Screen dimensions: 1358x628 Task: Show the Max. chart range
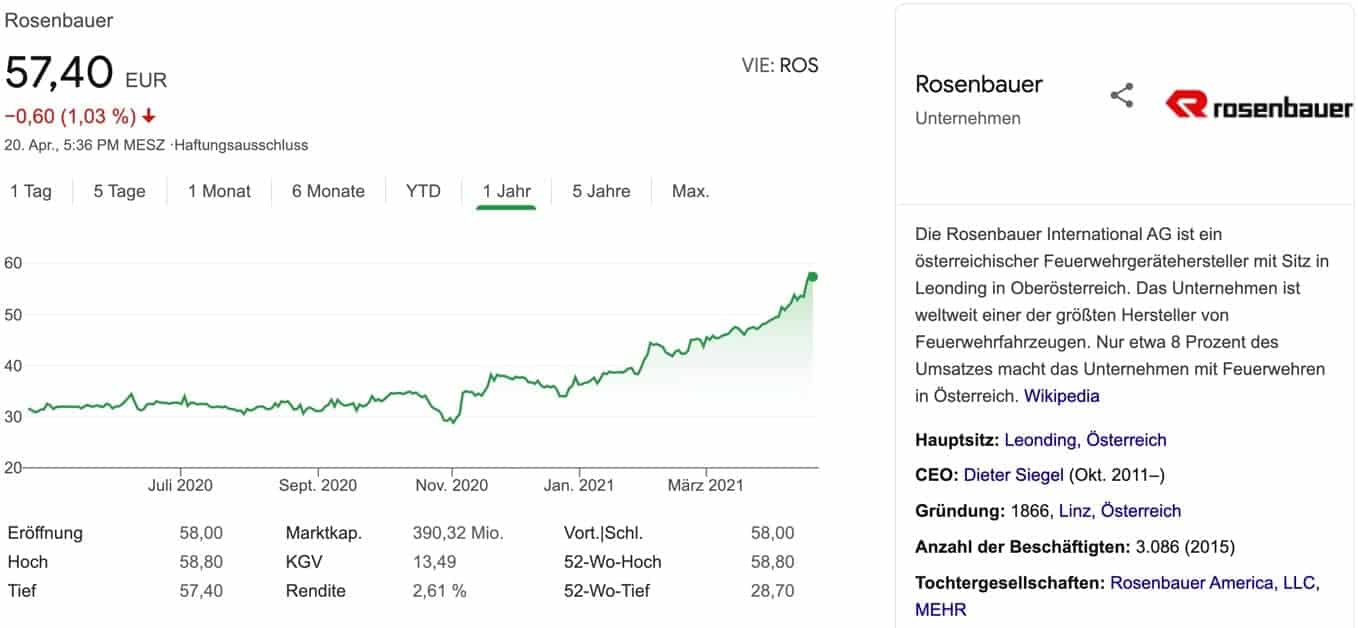pos(691,191)
